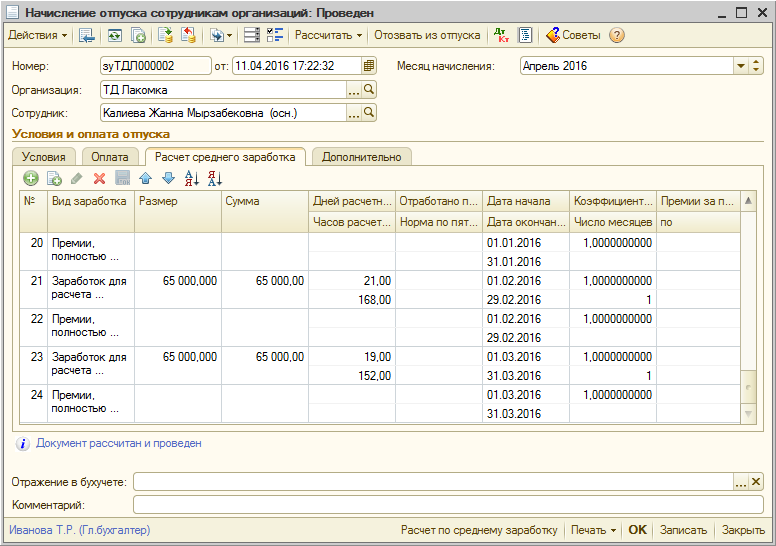Open Советы tips
Image resolution: width=776 pixels, height=546 pixels.
click(x=573, y=35)
